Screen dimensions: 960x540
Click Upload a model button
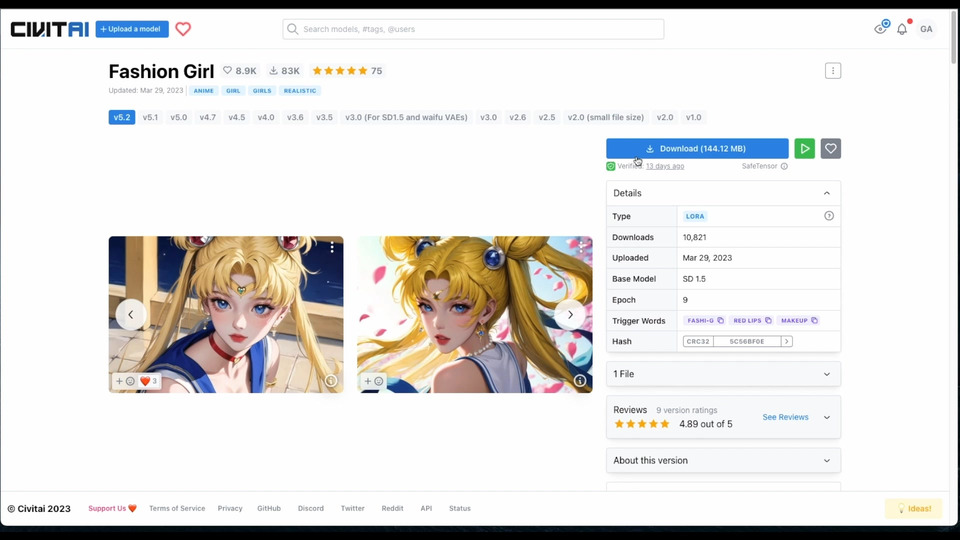coord(132,29)
